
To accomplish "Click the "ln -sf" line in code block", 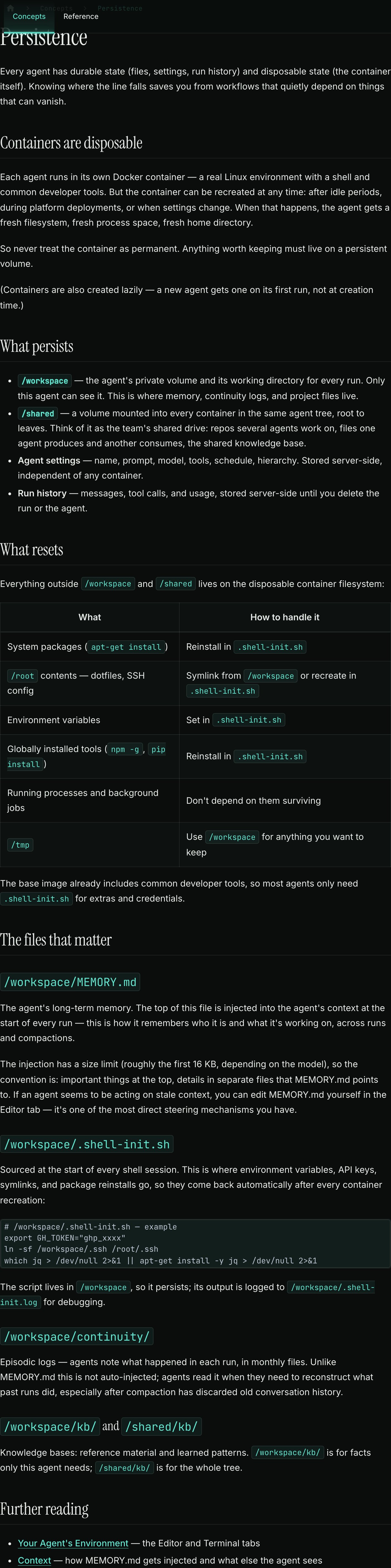I will 81,1249.
